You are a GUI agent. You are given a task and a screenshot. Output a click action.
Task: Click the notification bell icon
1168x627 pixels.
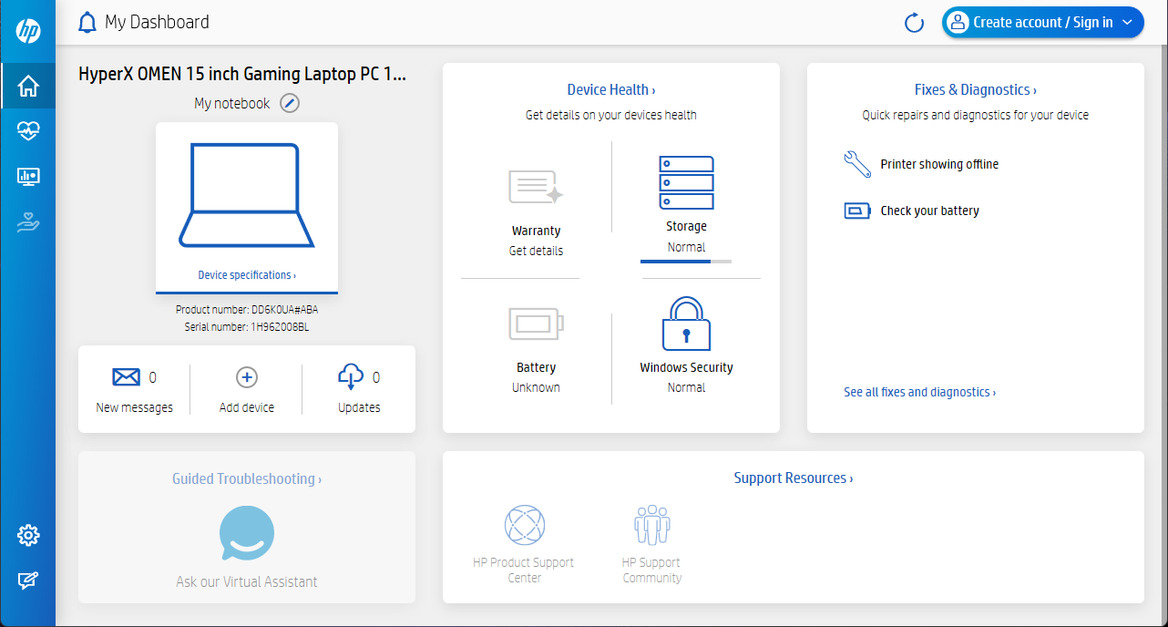(87, 22)
